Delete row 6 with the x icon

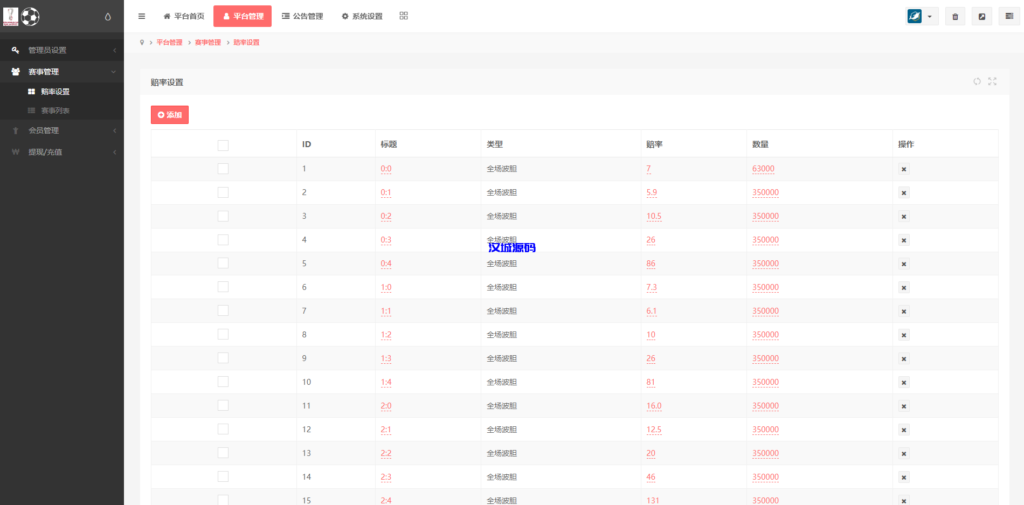click(904, 287)
